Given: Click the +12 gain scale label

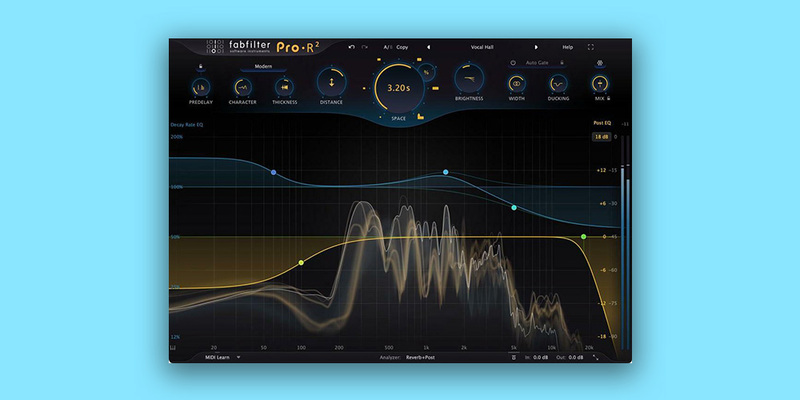Looking at the screenshot, I should click(601, 170).
